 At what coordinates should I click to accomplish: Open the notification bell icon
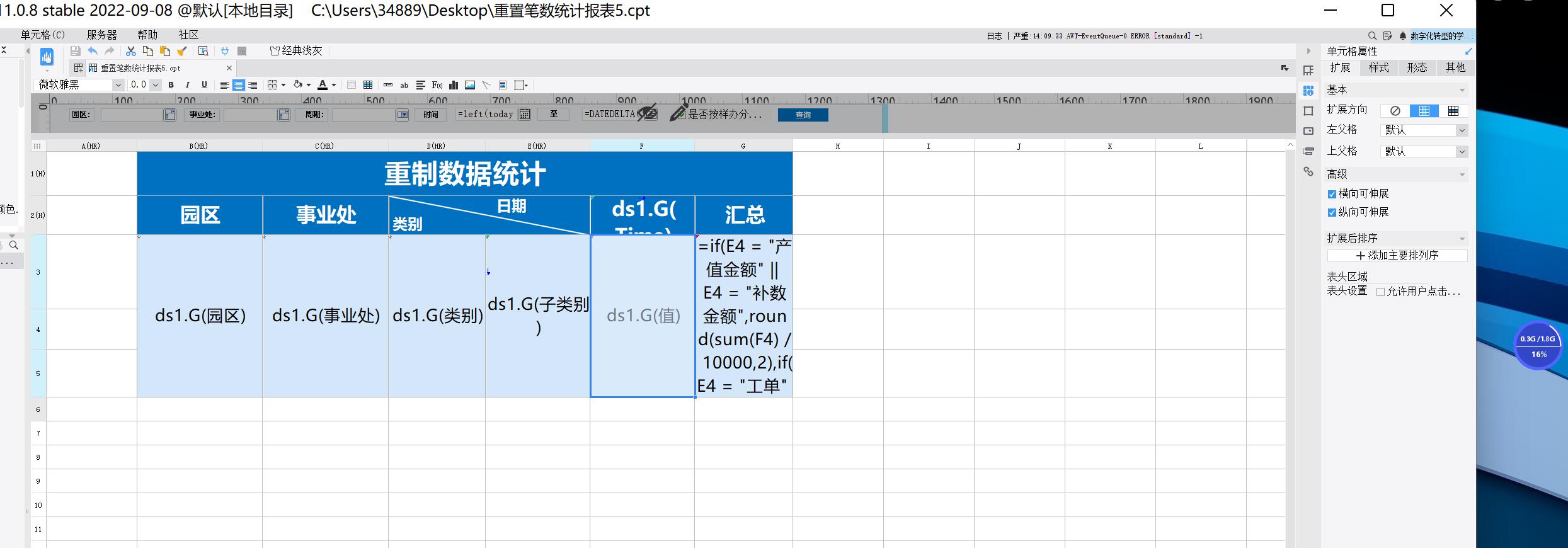pyautogui.click(x=1403, y=36)
